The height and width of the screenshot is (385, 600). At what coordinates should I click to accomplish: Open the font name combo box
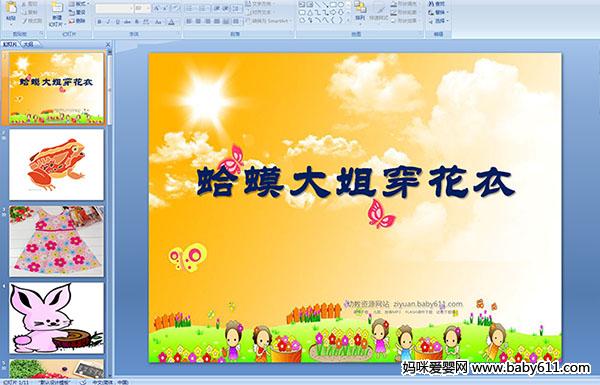(114, 8)
